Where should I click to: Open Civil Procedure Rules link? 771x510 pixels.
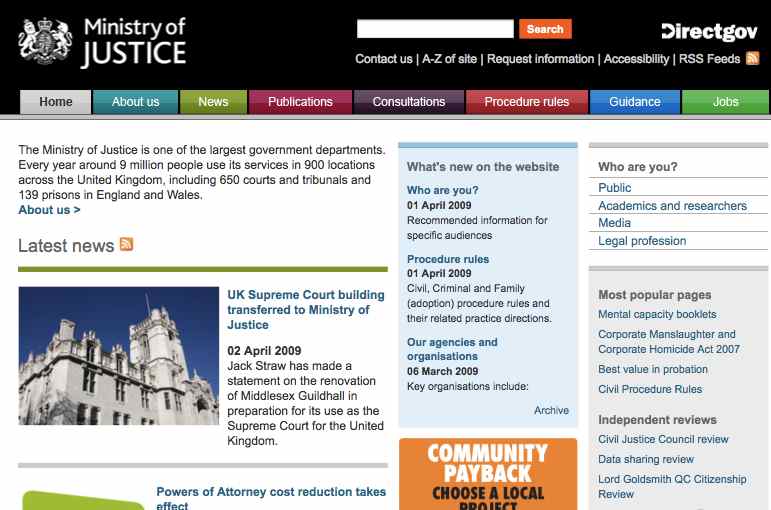click(x=650, y=389)
